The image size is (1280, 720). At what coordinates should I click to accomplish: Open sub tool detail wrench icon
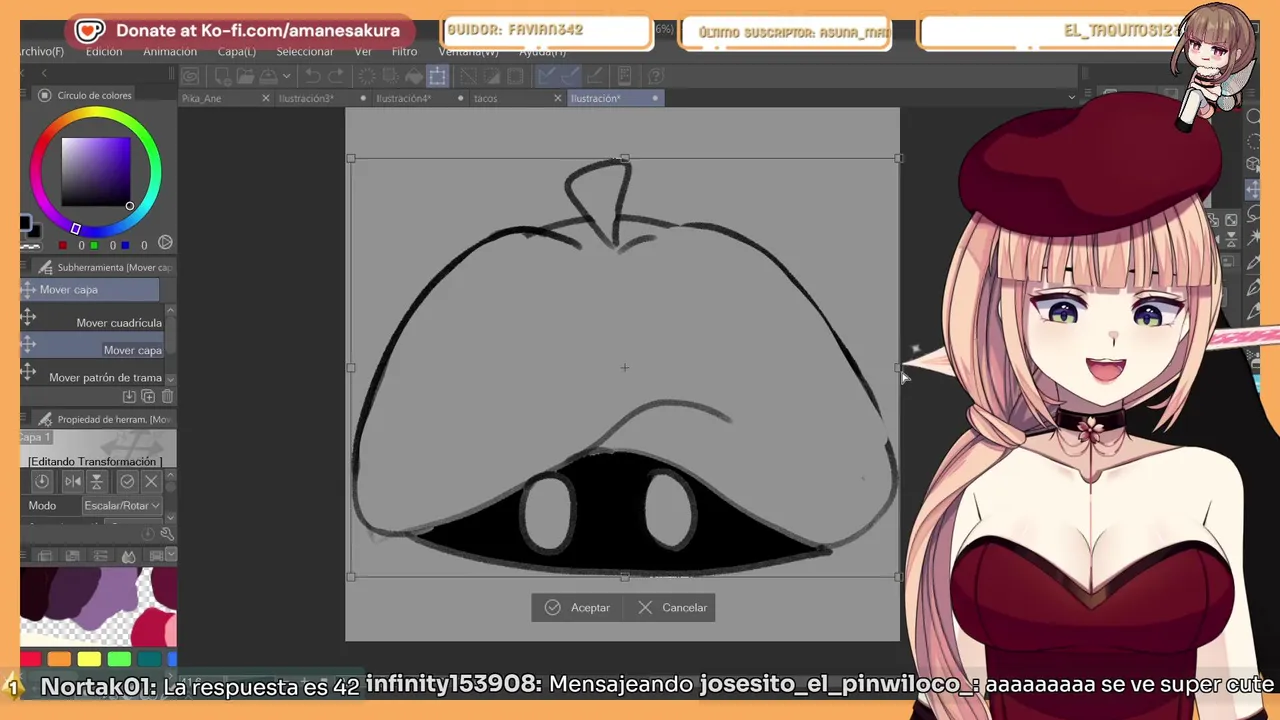[167, 533]
